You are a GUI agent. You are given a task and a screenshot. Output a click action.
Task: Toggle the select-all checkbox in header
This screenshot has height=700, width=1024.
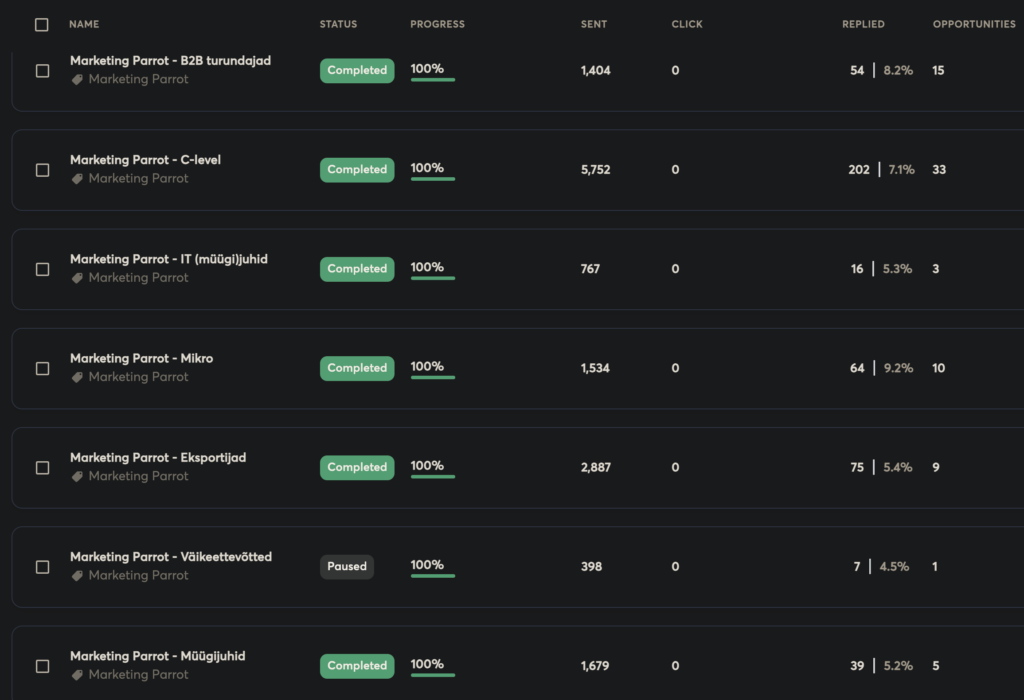coord(42,24)
